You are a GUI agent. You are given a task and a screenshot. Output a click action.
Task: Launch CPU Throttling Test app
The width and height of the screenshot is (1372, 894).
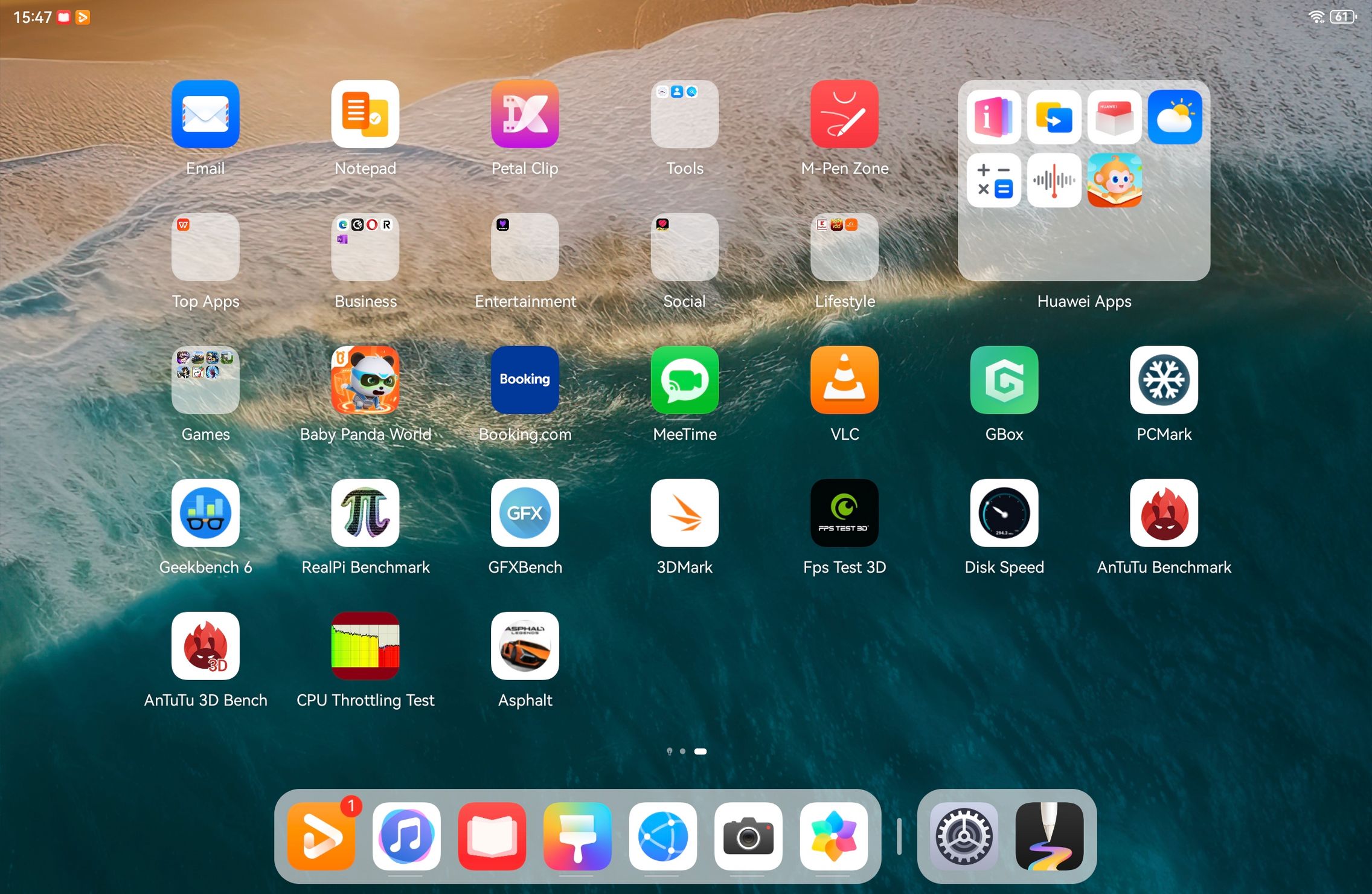pyautogui.click(x=365, y=646)
